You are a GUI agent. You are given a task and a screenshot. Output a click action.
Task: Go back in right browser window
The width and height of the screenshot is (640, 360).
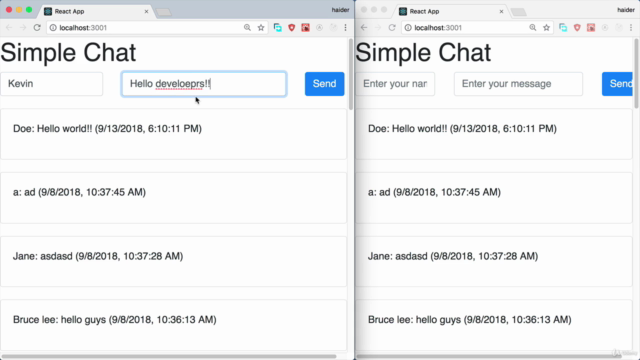364,28
